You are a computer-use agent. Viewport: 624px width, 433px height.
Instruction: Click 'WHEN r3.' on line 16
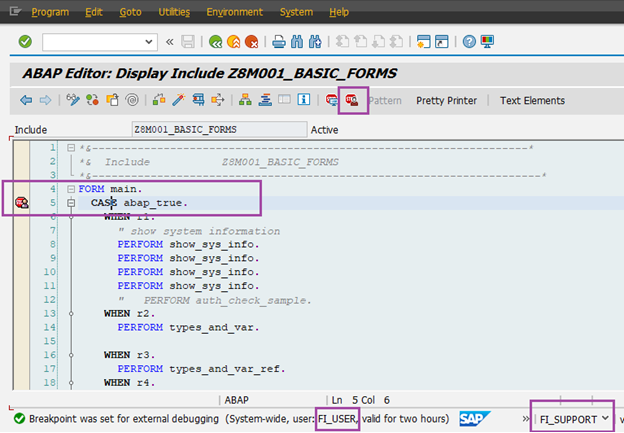(x=129, y=355)
